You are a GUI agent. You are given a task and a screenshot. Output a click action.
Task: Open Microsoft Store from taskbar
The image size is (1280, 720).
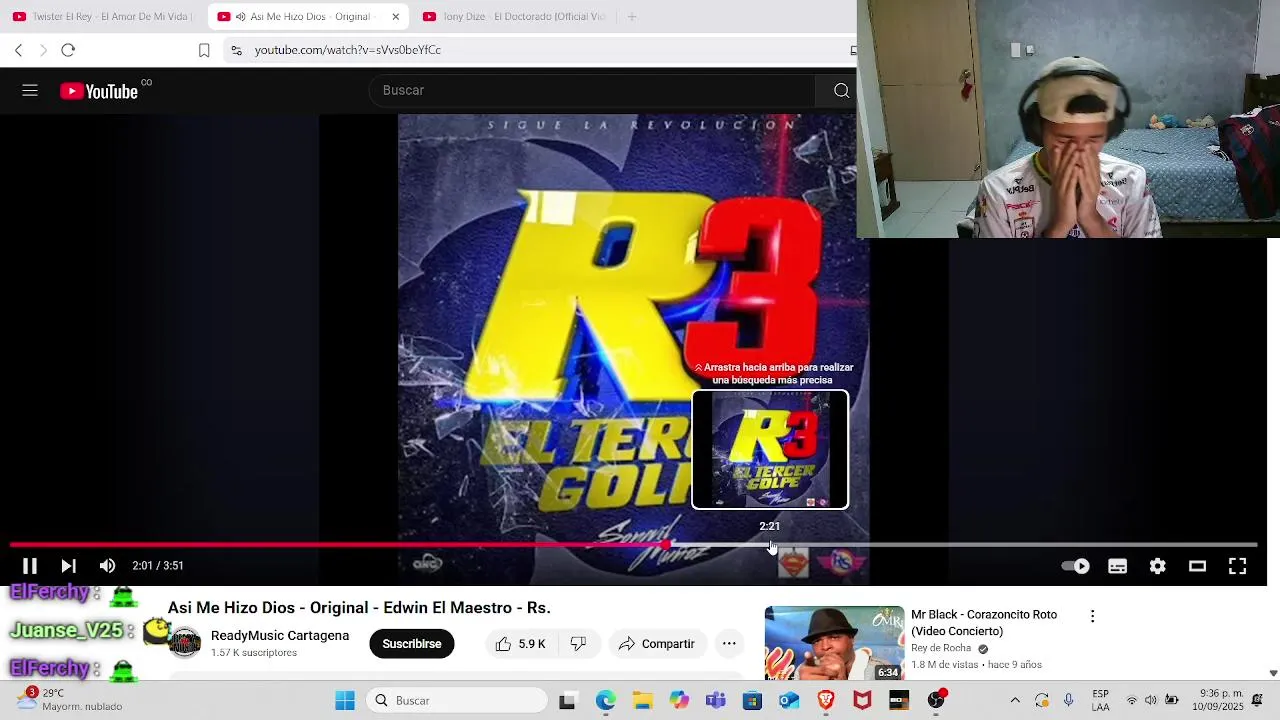click(x=752, y=701)
